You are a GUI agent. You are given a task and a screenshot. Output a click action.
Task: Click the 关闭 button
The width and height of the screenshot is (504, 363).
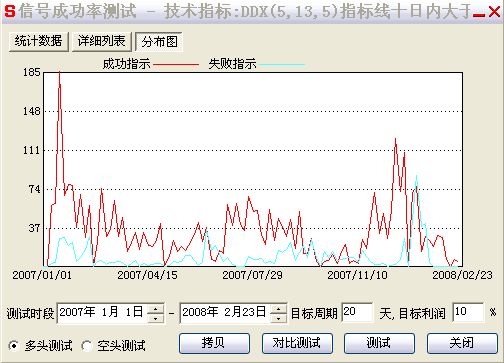click(x=462, y=343)
